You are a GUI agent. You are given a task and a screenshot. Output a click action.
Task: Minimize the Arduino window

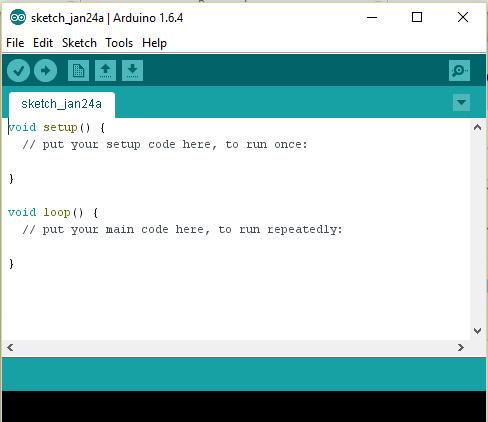[x=372, y=17]
